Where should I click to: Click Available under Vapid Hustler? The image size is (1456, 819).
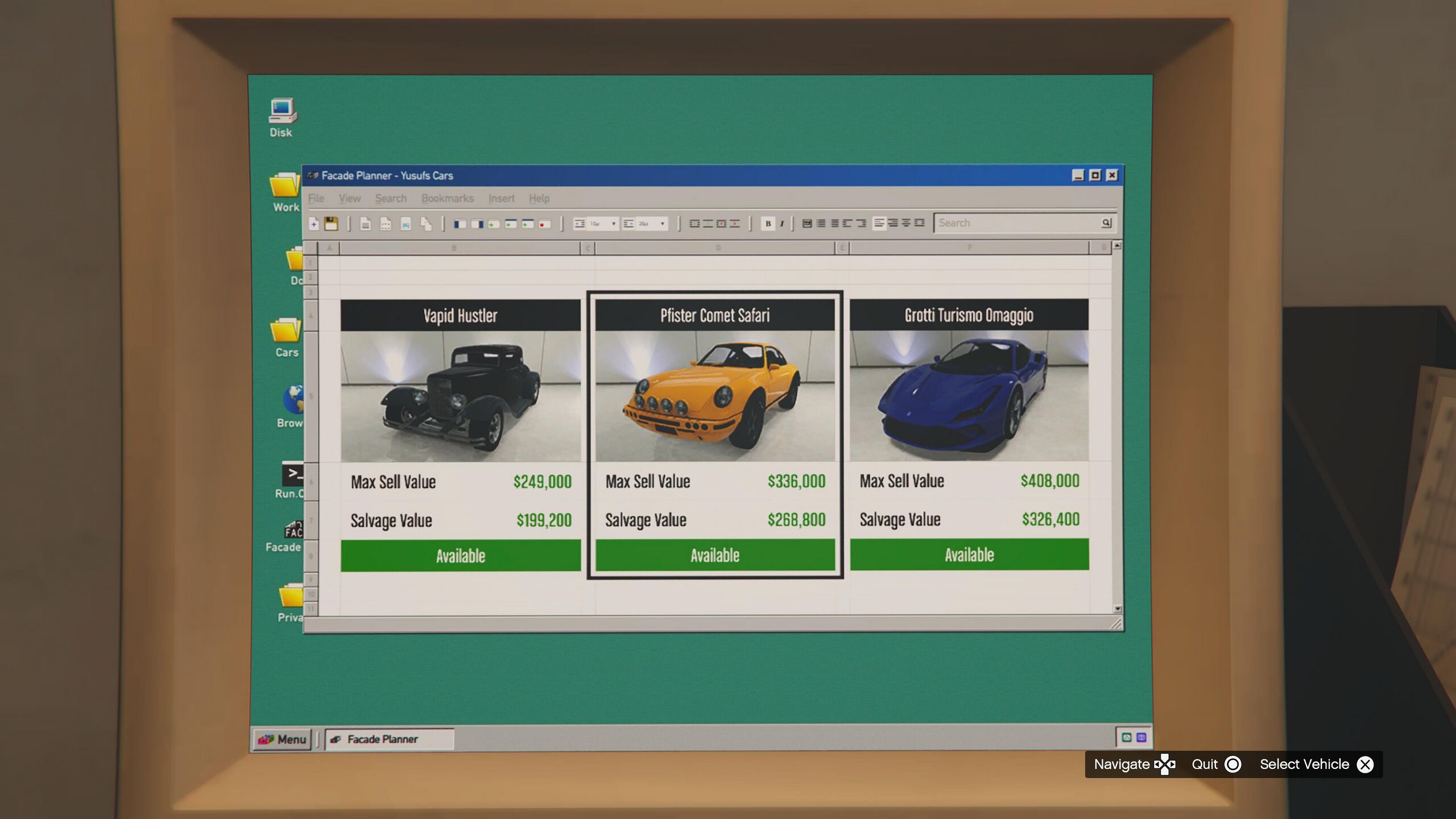[x=460, y=556]
